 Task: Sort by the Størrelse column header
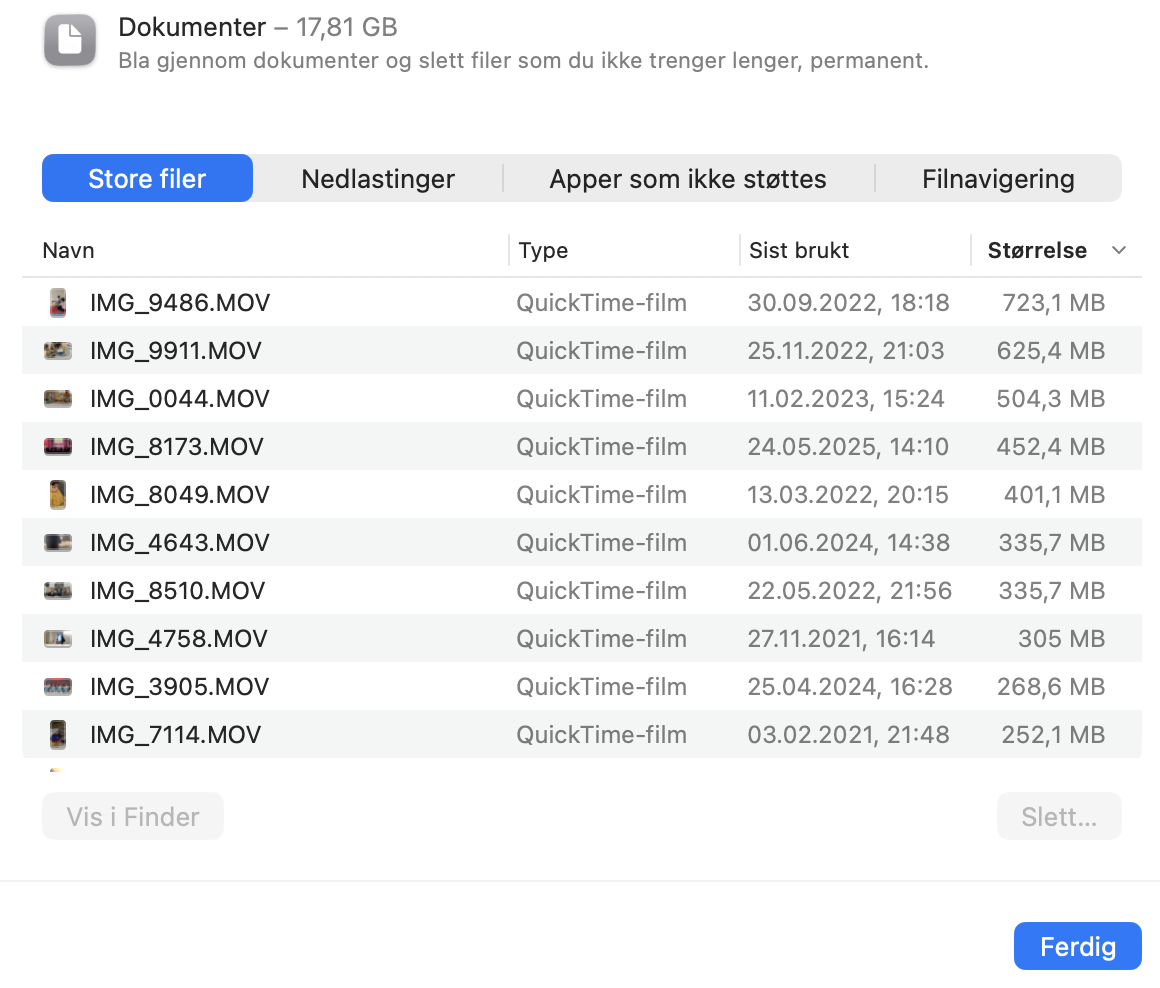coord(1037,250)
